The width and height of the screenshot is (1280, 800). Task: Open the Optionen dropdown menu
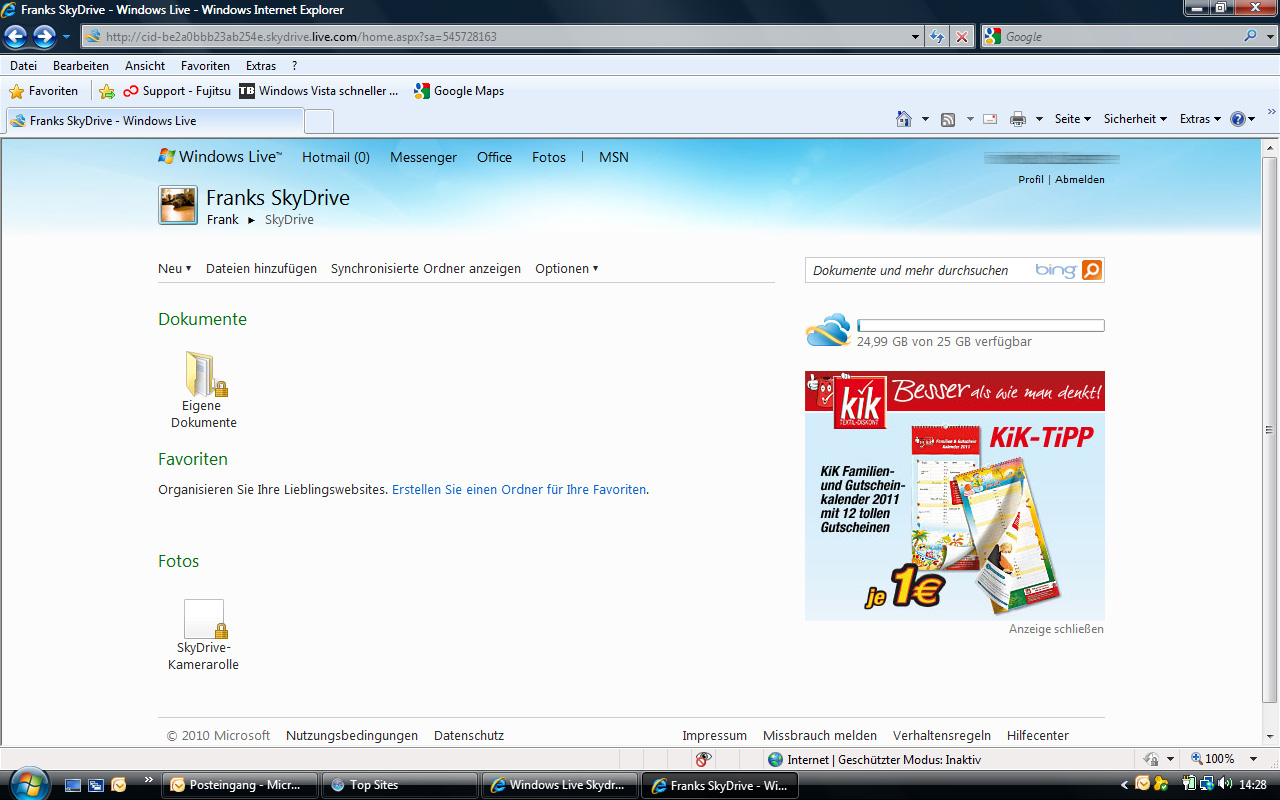click(x=566, y=269)
